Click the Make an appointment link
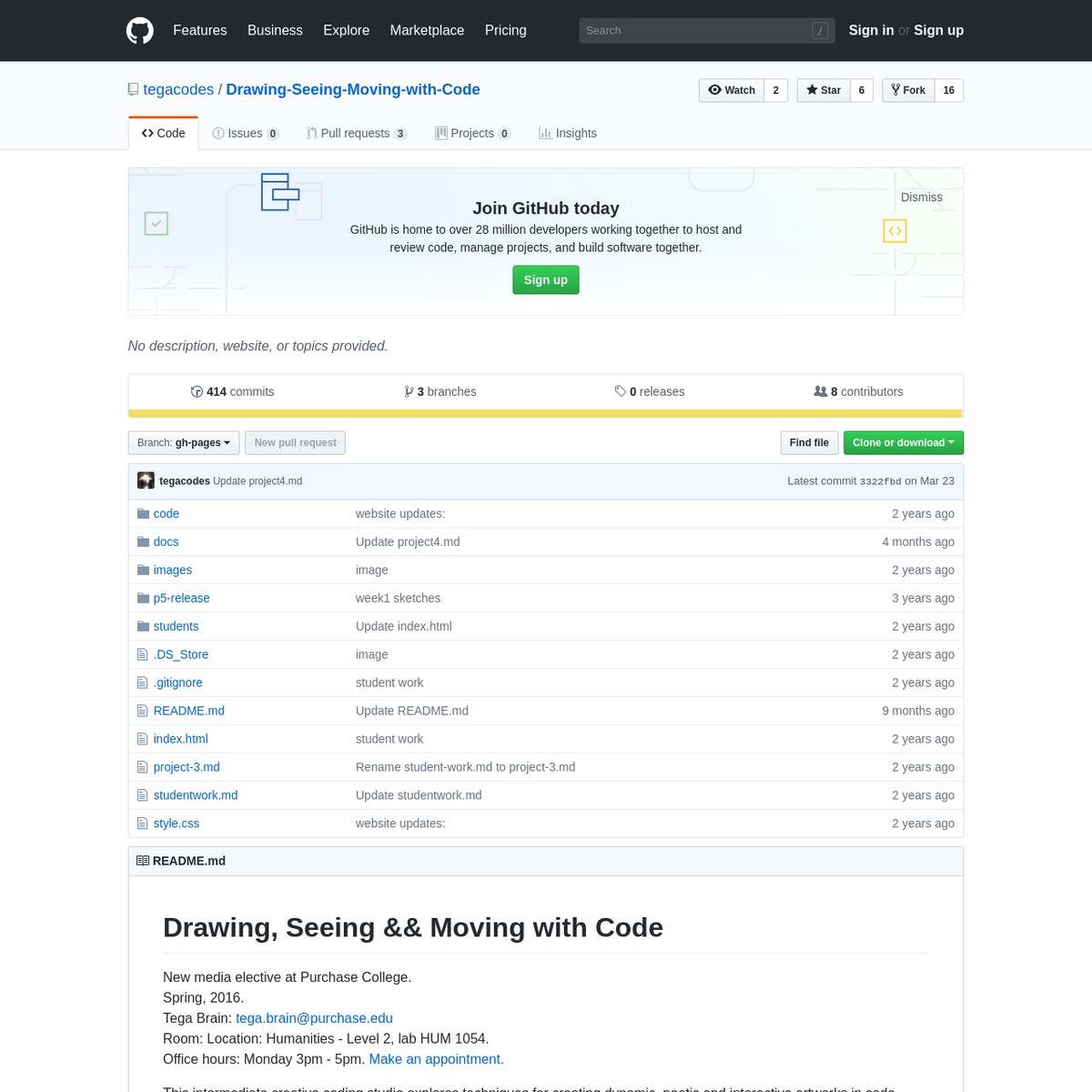The height and width of the screenshot is (1092, 1092). [436, 1059]
